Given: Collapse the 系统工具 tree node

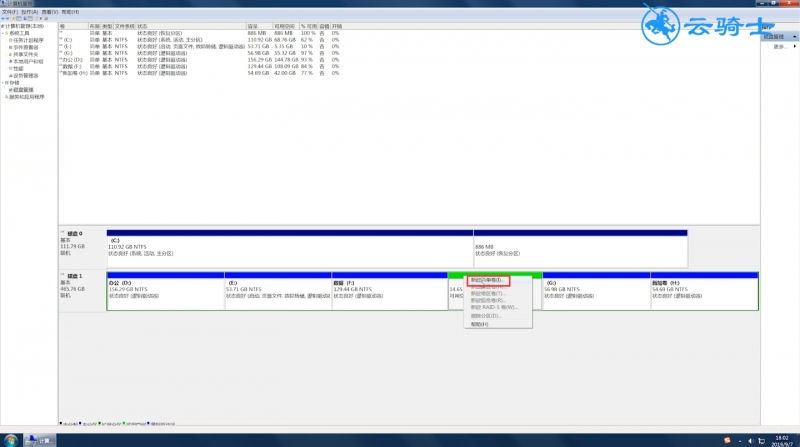Looking at the screenshot, I should 3,33.
